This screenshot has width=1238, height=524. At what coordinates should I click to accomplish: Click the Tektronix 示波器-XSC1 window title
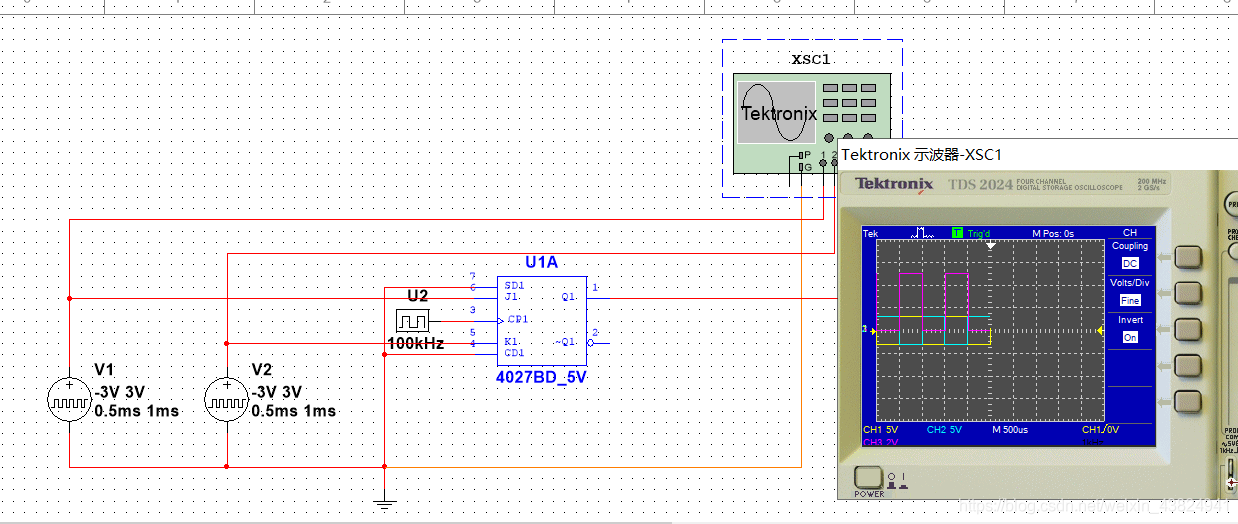pyautogui.click(x=921, y=155)
